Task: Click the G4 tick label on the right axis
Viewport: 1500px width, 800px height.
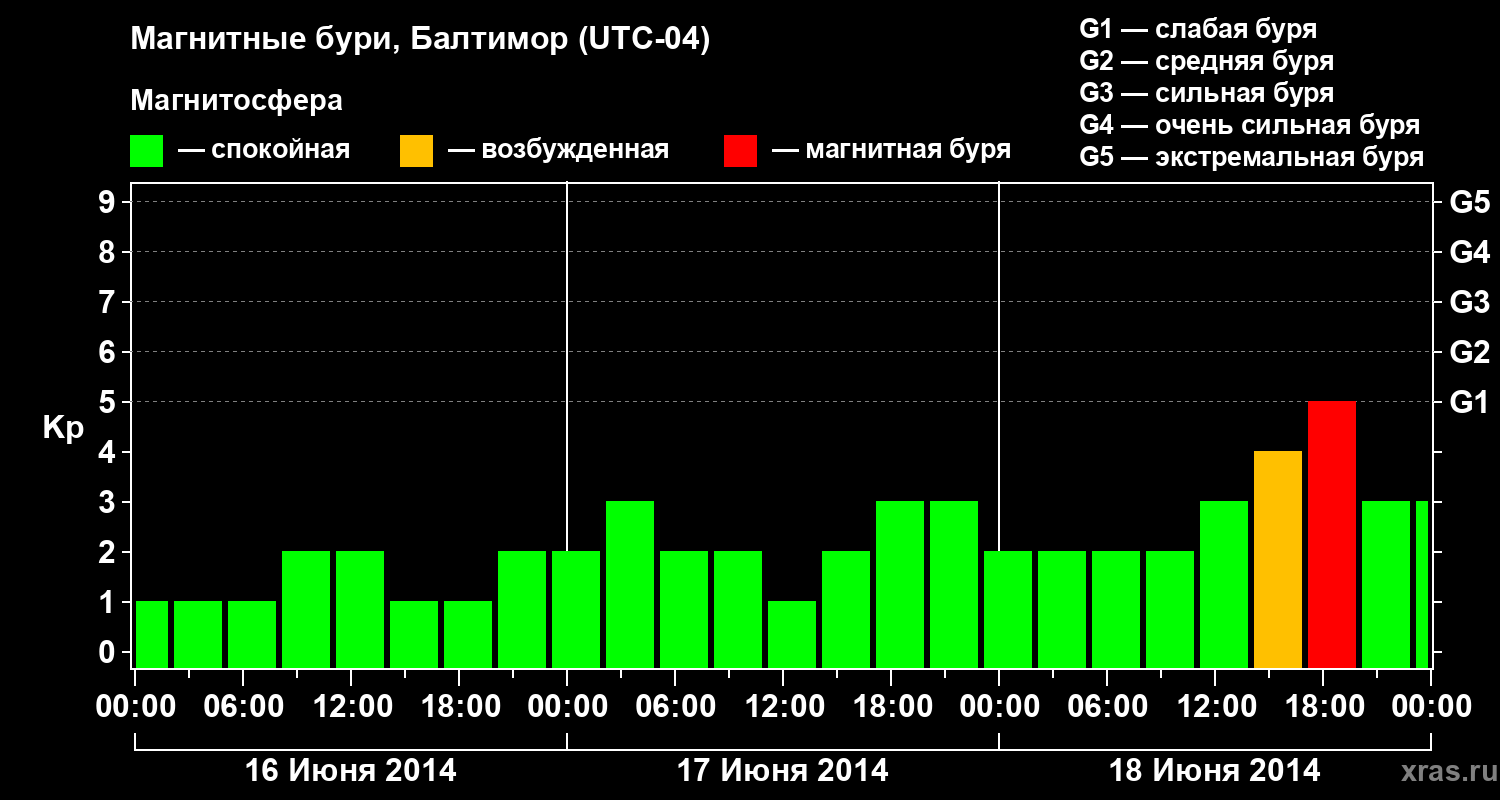Action: pos(1469,253)
